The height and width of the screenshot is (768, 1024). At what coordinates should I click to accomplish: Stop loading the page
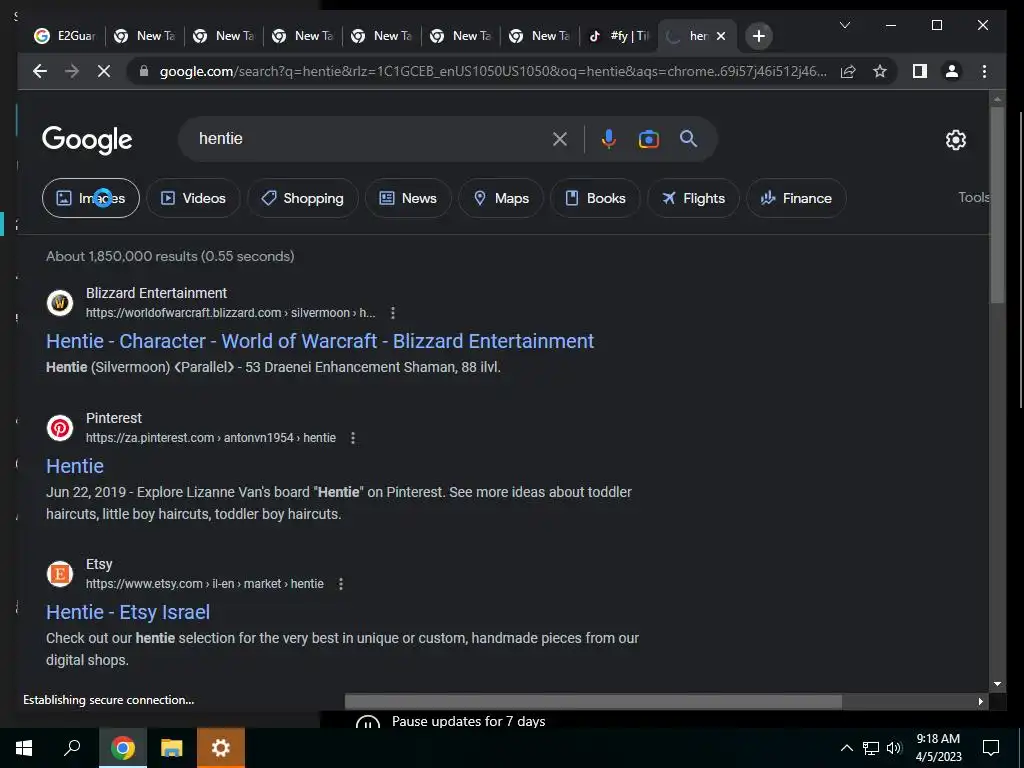click(104, 71)
